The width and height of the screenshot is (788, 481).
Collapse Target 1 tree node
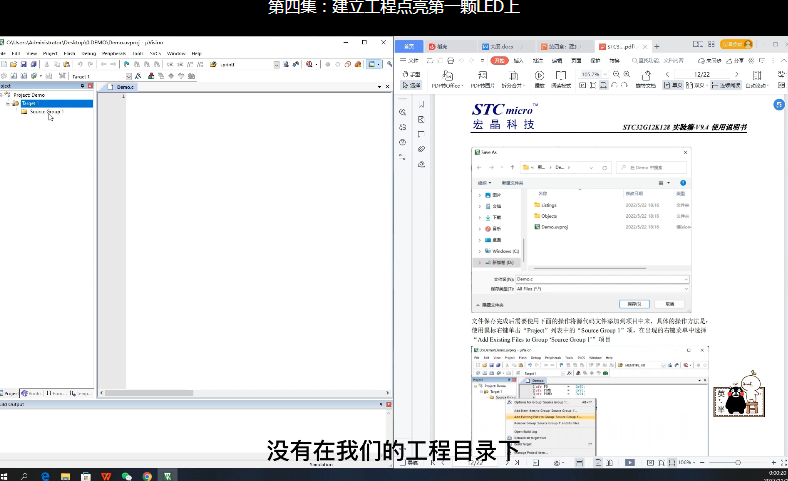tap(8, 103)
